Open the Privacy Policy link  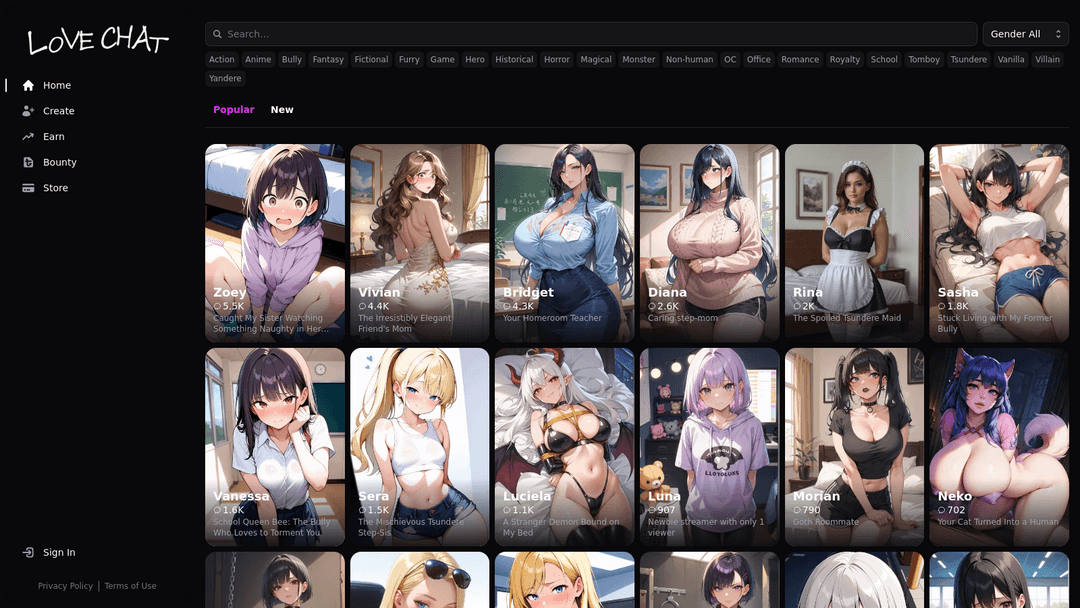(x=65, y=586)
